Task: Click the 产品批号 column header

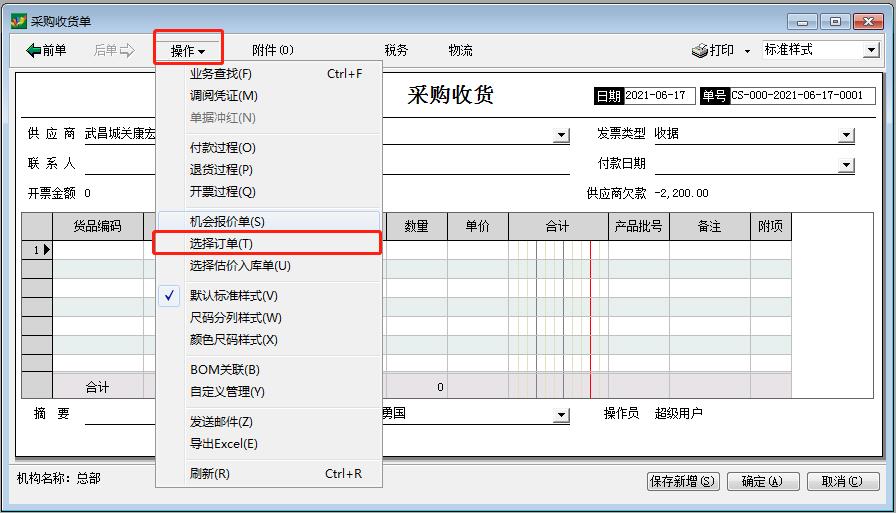Action: (639, 226)
